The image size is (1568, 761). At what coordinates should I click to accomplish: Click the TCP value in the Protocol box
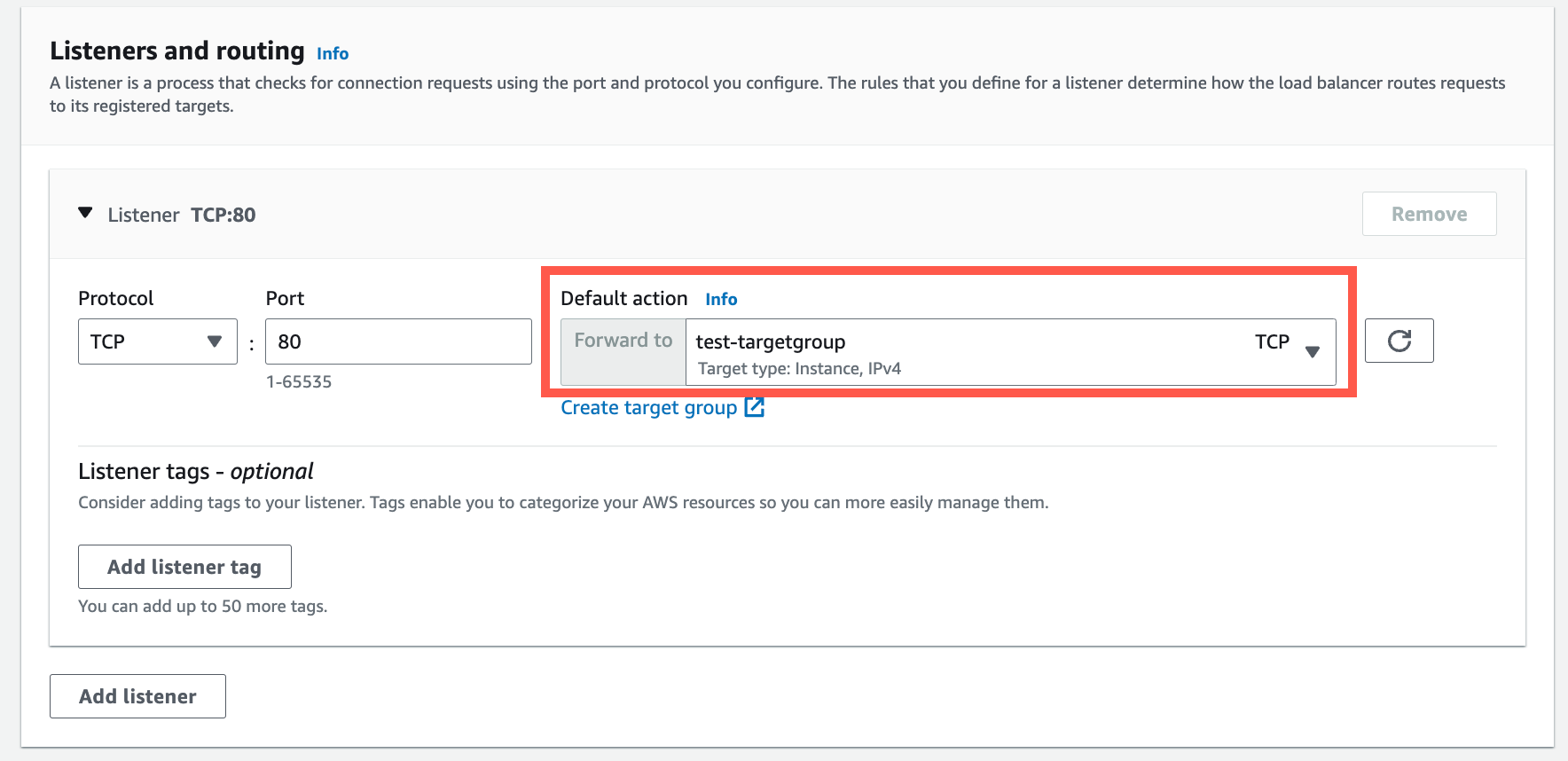108,341
